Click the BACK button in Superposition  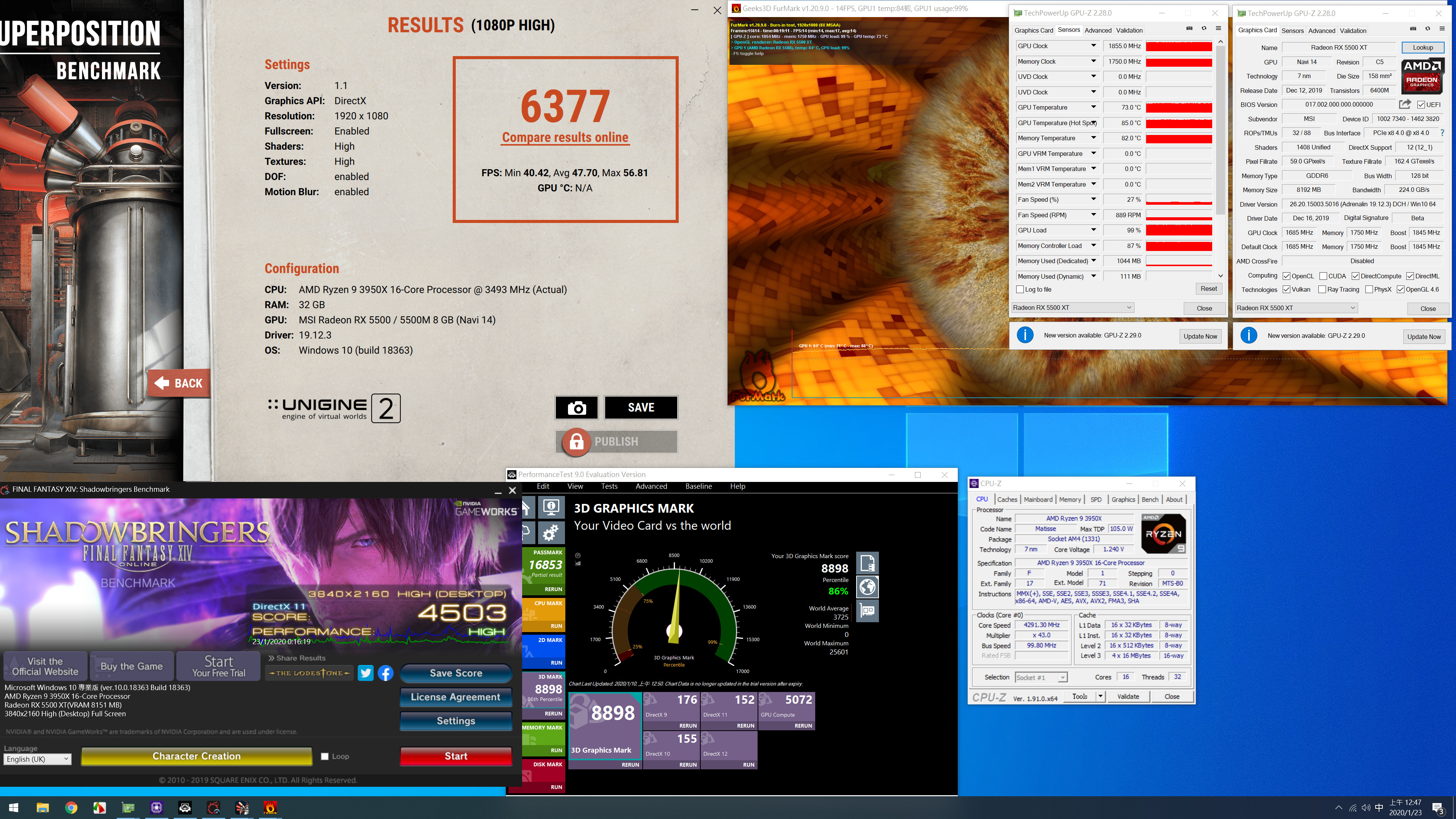tap(179, 383)
